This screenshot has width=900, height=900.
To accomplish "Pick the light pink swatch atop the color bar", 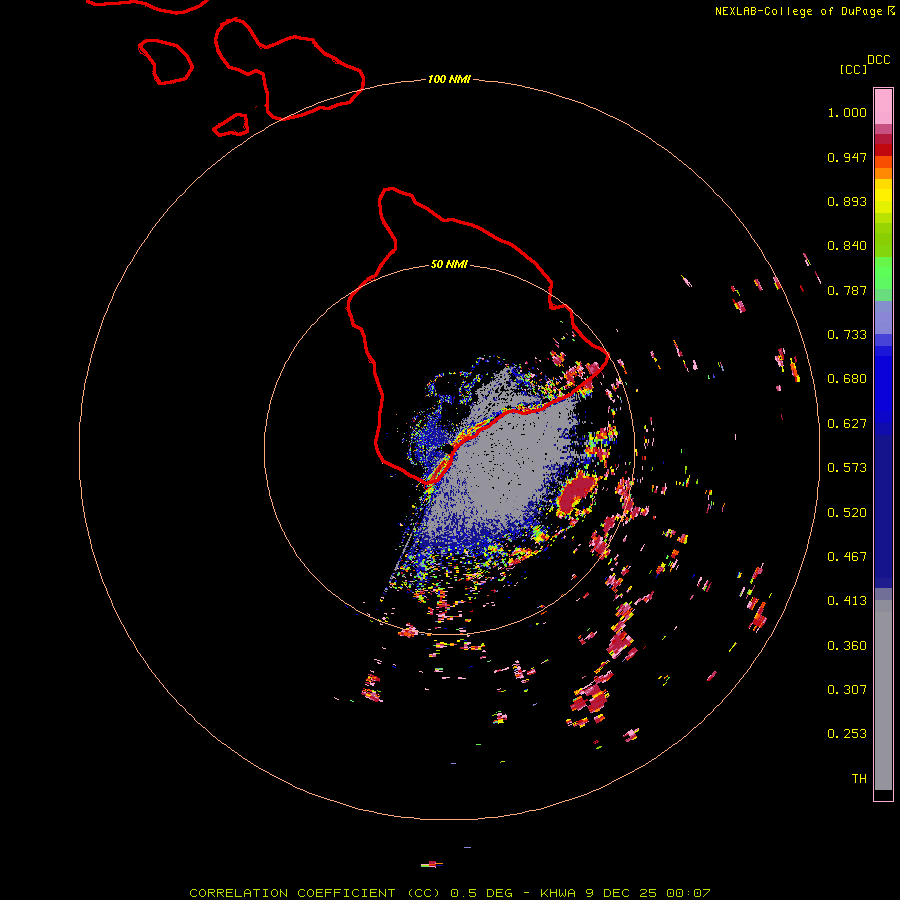I will click(x=883, y=106).
